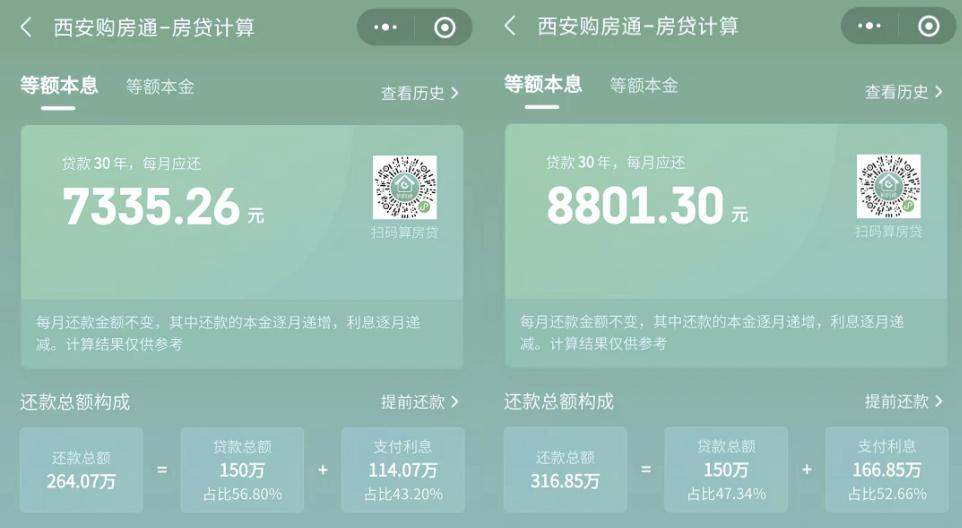Tap 贷款总额 150万 card with 56.80%
The height and width of the screenshot is (528, 962).
(x=242, y=470)
